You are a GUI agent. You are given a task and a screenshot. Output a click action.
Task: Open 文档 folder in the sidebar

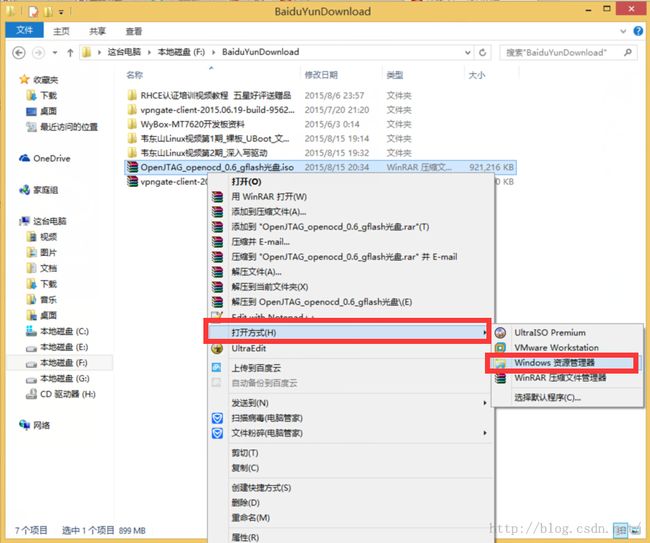(41, 268)
